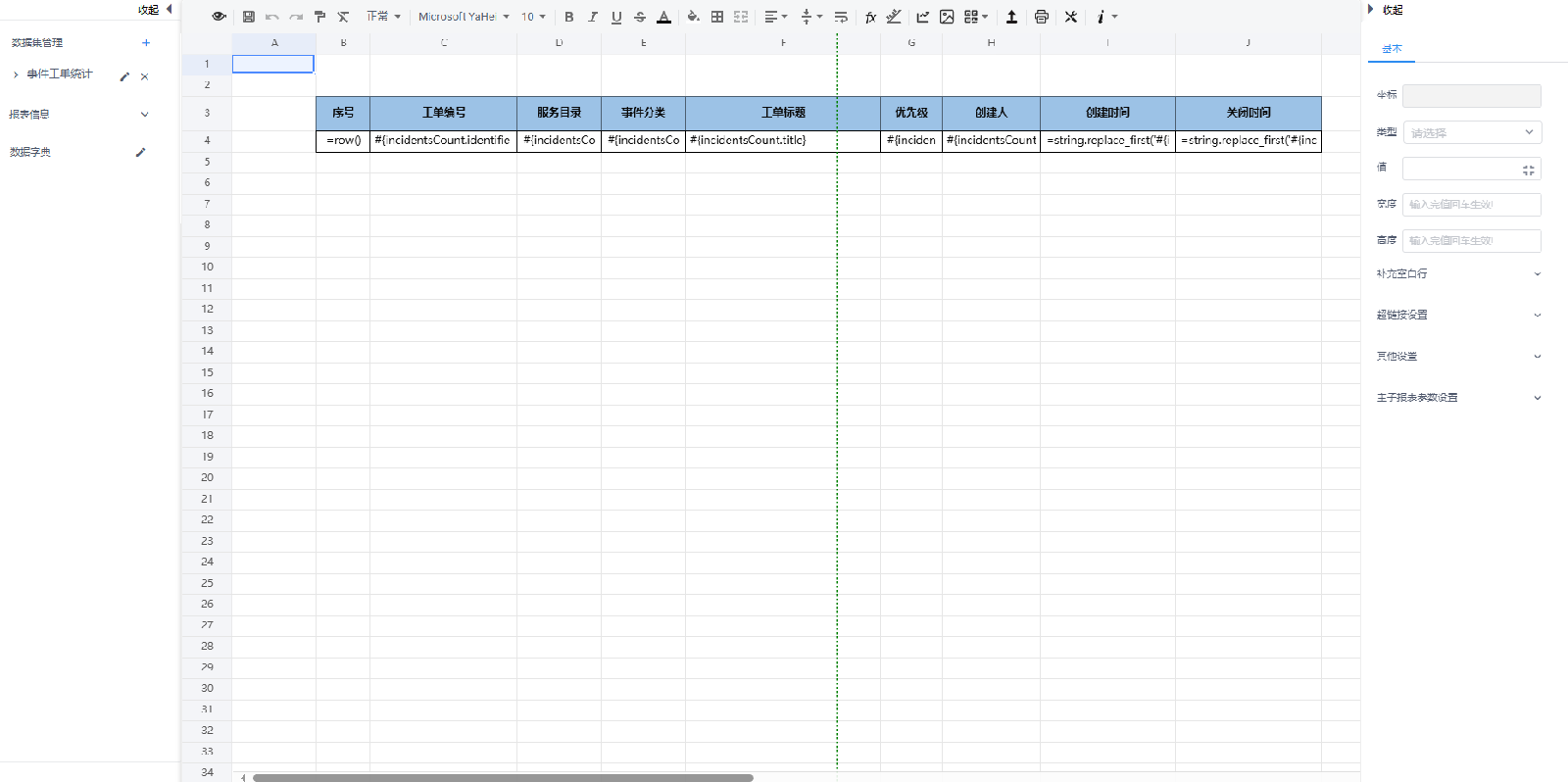1568x782 pixels.
Task: Click the upload arrow icon
Action: click(x=1011, y=17)
